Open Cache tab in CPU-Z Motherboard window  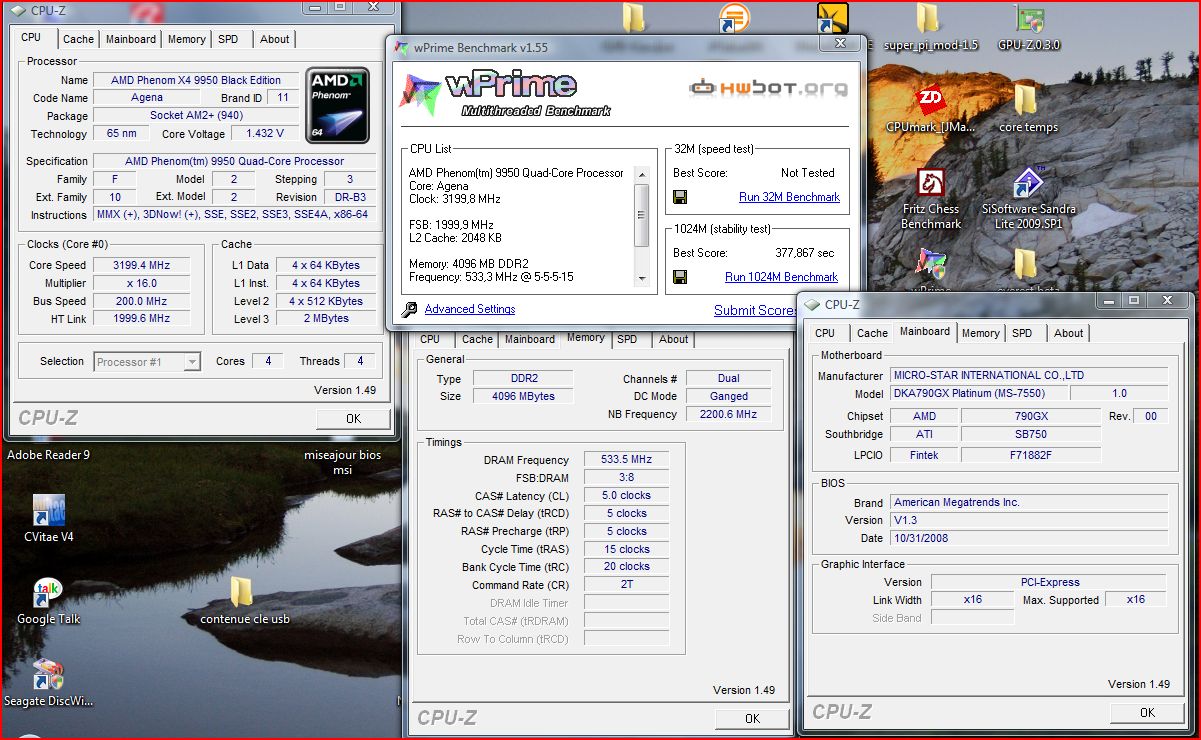coord(872,333)
